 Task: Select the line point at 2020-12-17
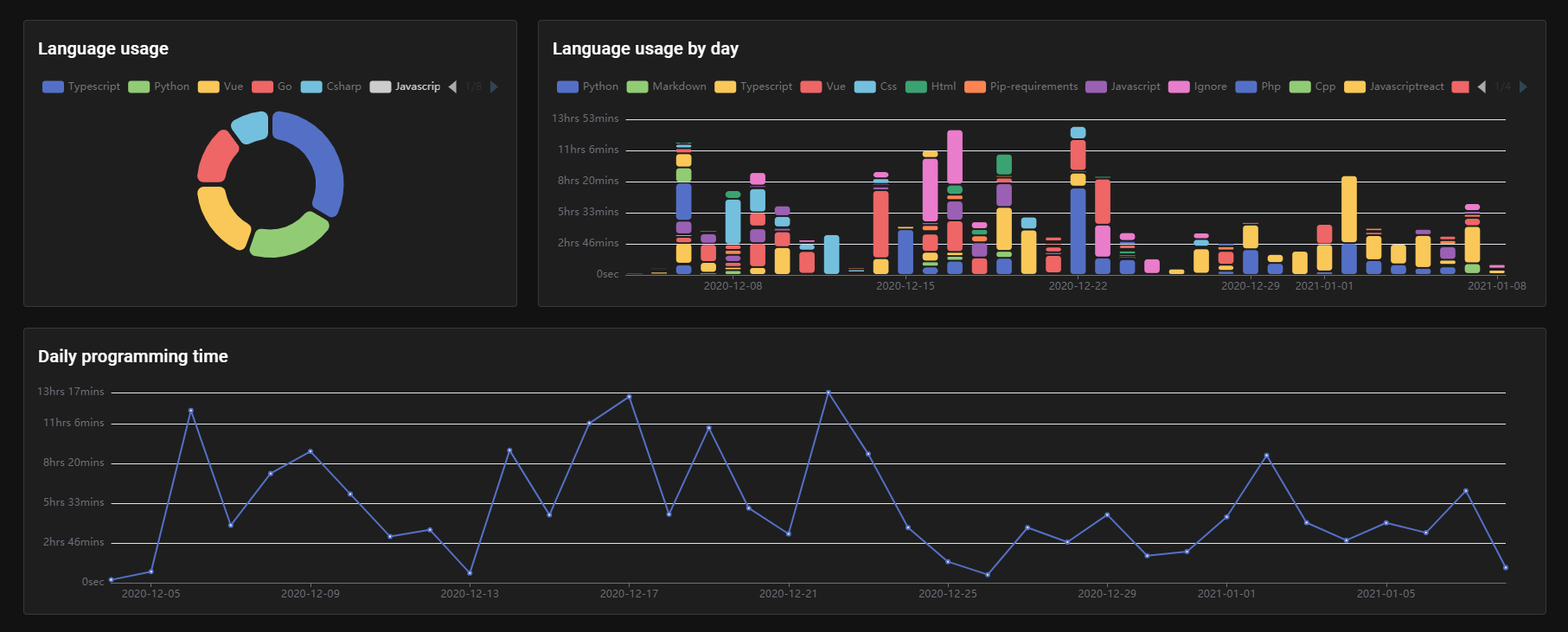[x=629, y=396]
